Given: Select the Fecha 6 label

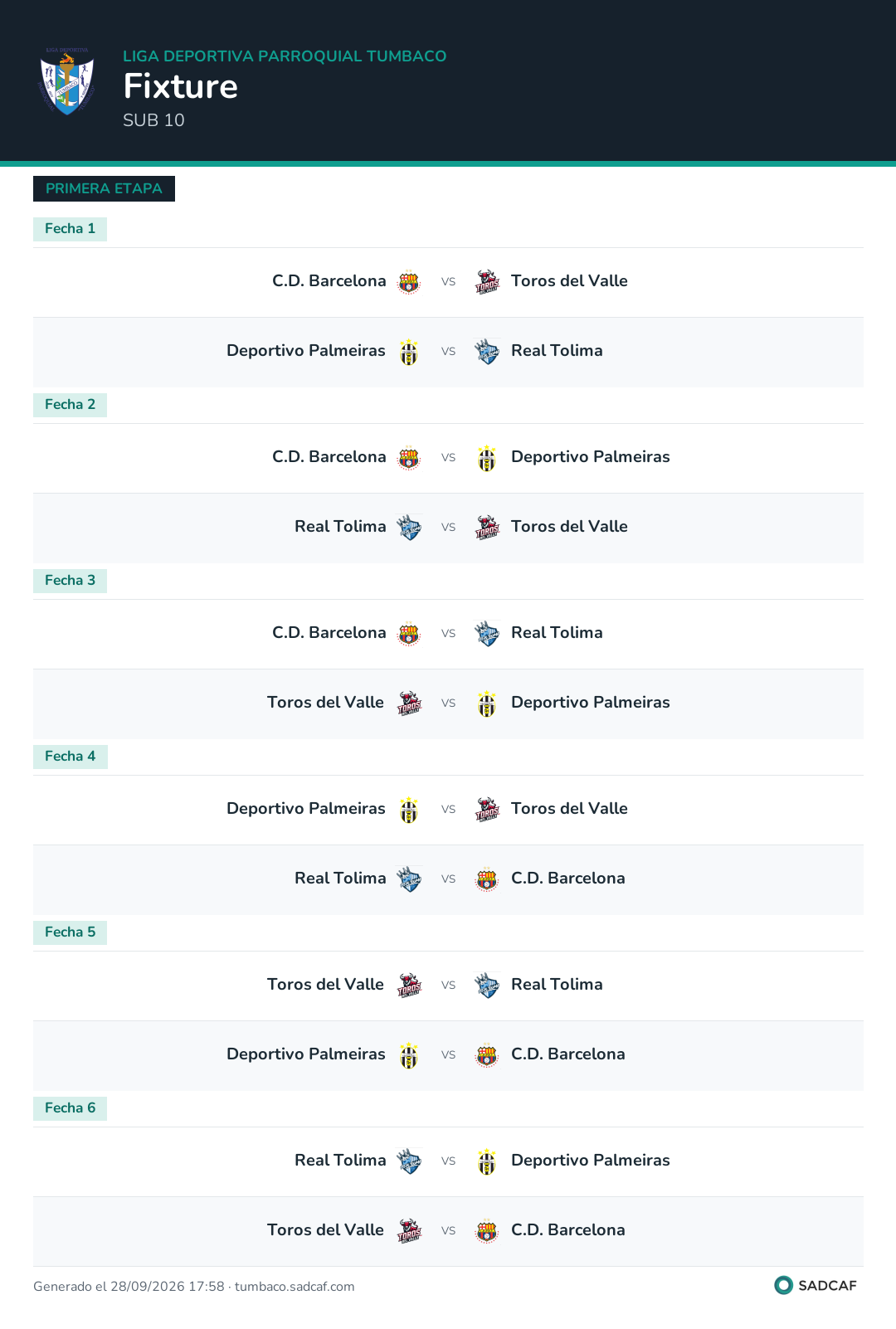Looking at the screenshot, I should click(70, 1108).
